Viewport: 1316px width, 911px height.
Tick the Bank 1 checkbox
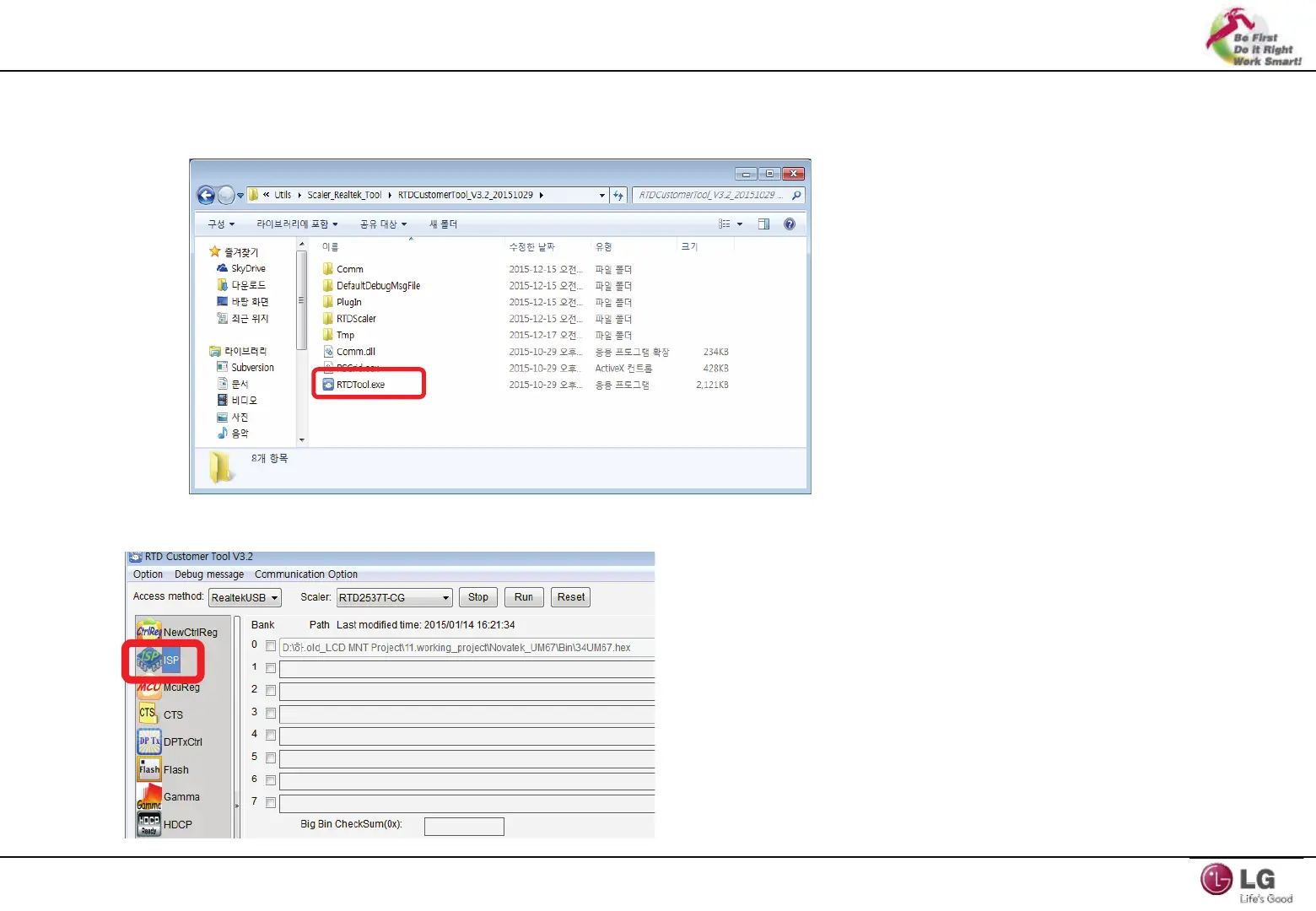click(x=271, y=668)
